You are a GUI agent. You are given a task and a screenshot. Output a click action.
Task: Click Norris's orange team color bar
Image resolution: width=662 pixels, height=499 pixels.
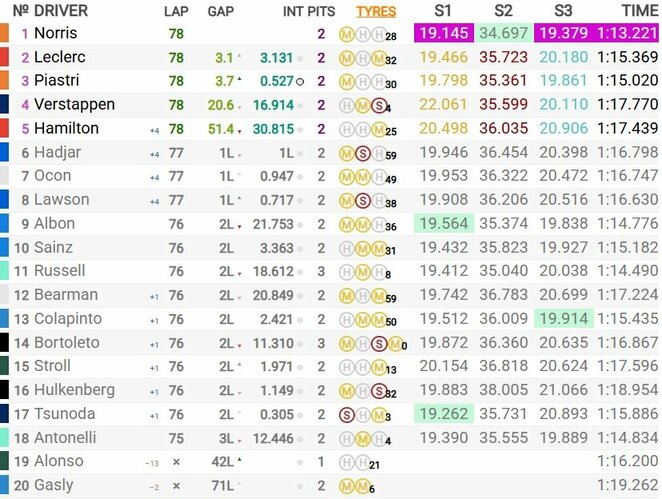coord(4,33)
